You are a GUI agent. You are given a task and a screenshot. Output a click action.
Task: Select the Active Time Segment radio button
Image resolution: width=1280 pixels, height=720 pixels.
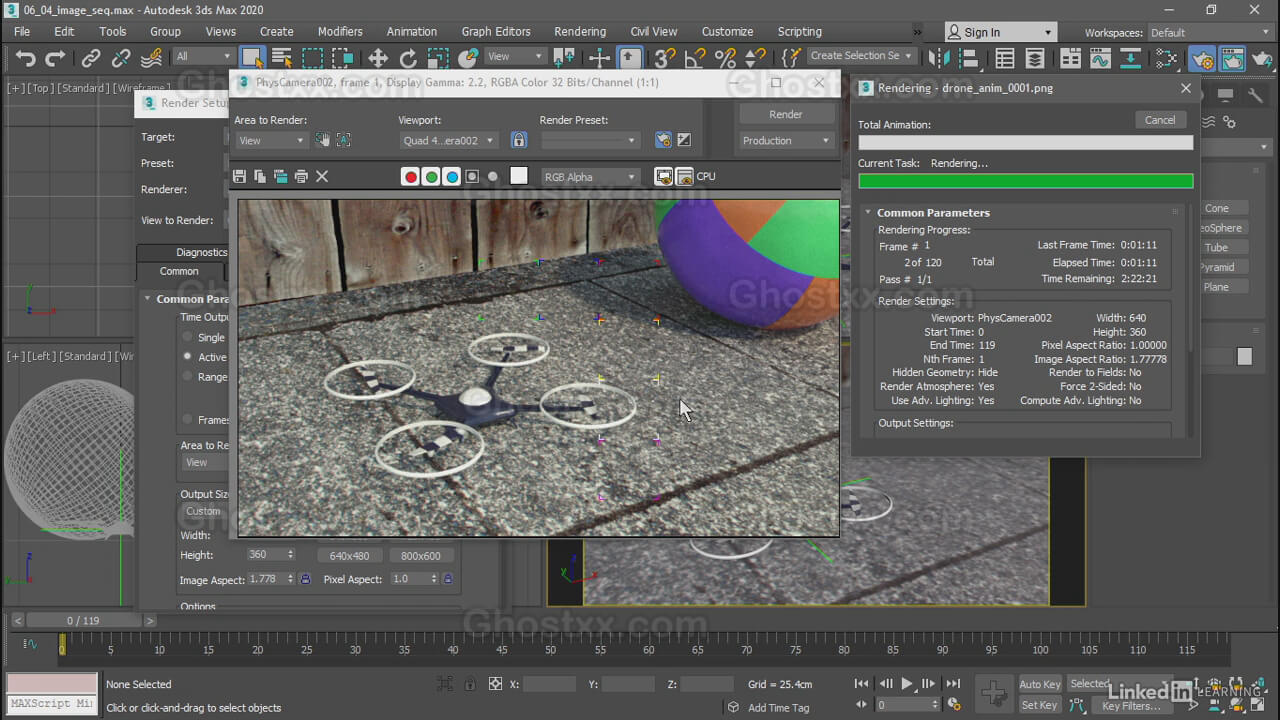pos(187,356)
